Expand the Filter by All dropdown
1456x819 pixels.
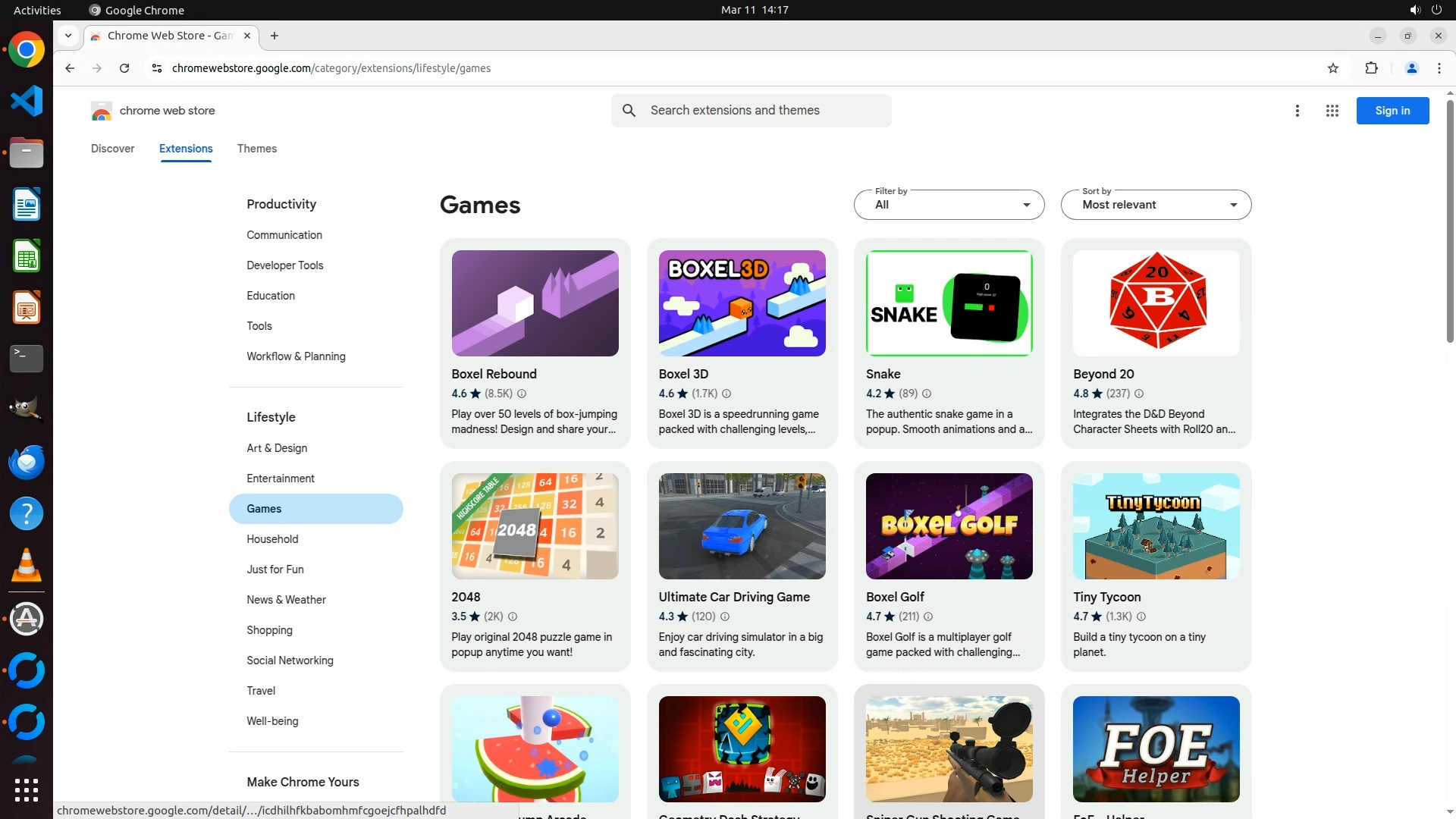949,205
